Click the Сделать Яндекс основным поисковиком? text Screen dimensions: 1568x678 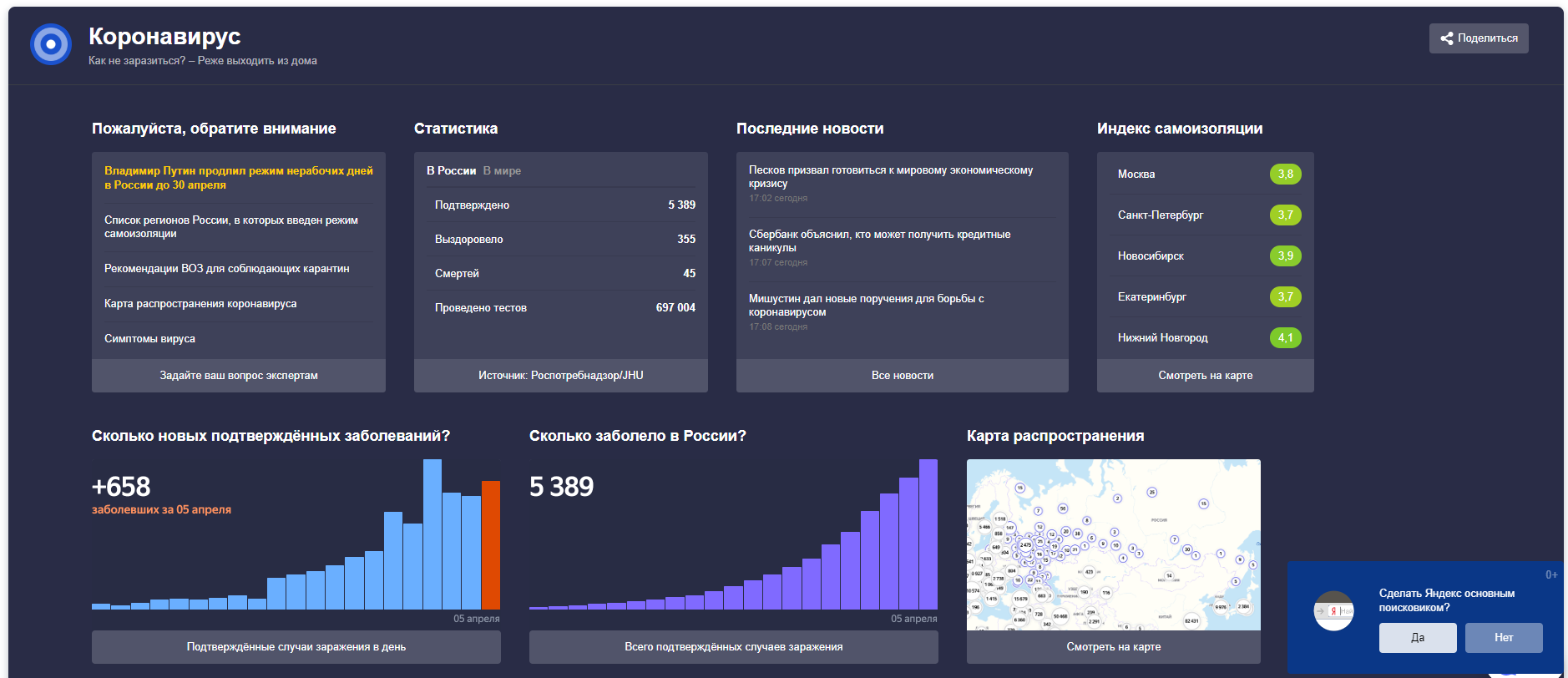click(1447, 600)
